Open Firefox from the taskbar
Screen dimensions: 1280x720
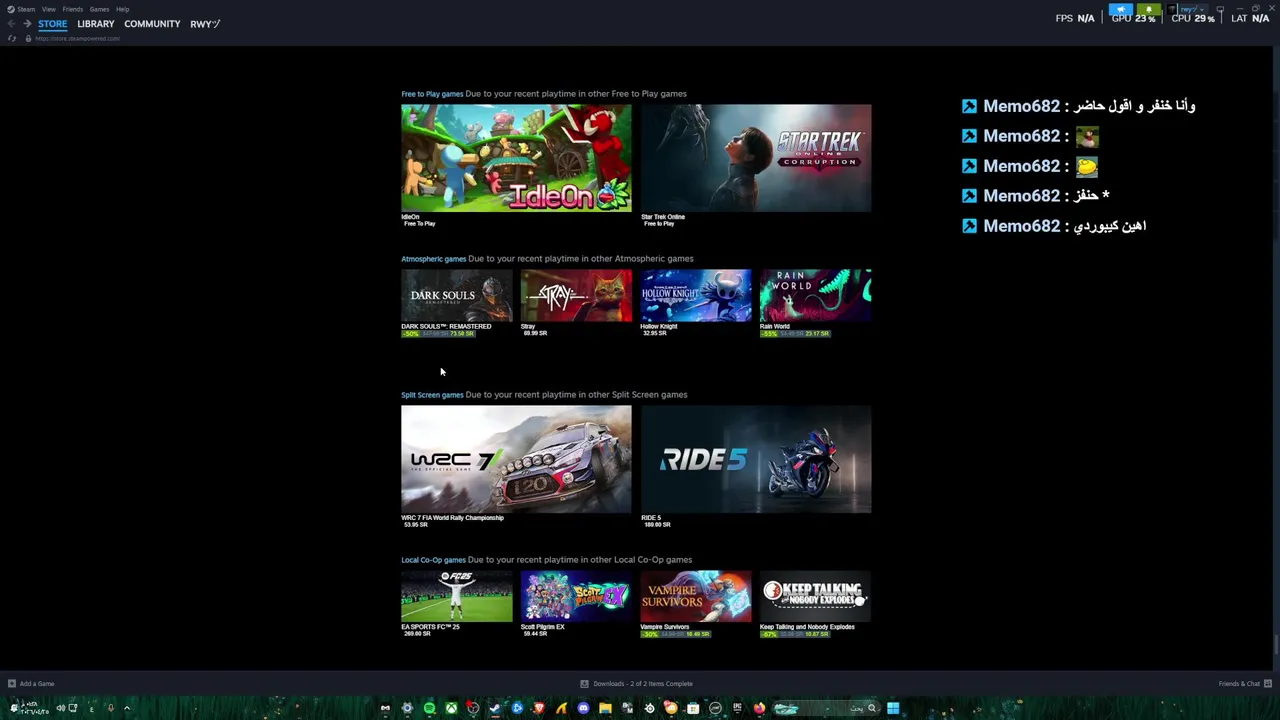[759, 708]
